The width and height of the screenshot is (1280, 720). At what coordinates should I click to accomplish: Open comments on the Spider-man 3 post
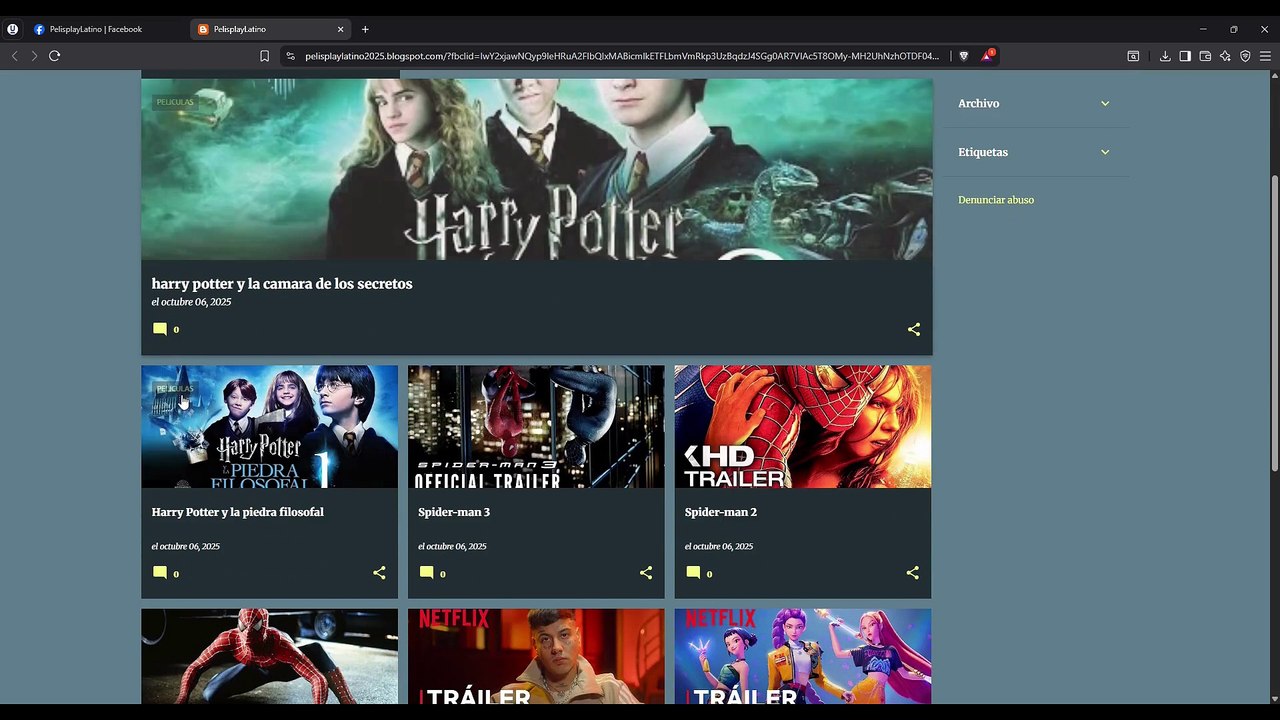pos(432,573)
